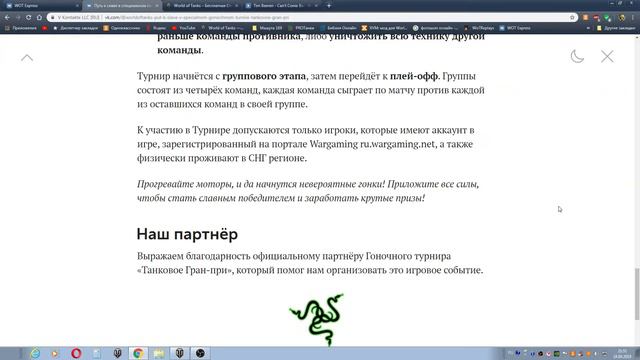Screen dimensions: 640x360
Task: Open the browser home page
Action: pos(39,18)
